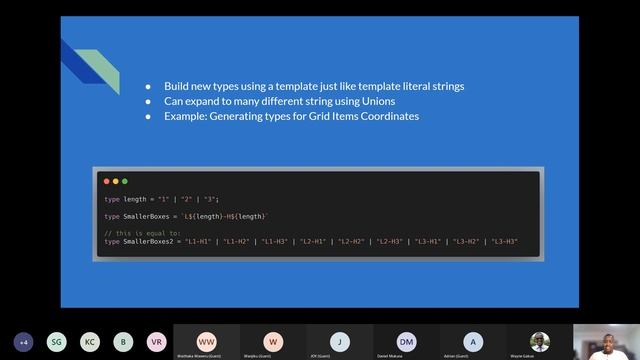This screenshot has width=640, height=360.
Task: Select the J participant tile
Action: (340, 342)
